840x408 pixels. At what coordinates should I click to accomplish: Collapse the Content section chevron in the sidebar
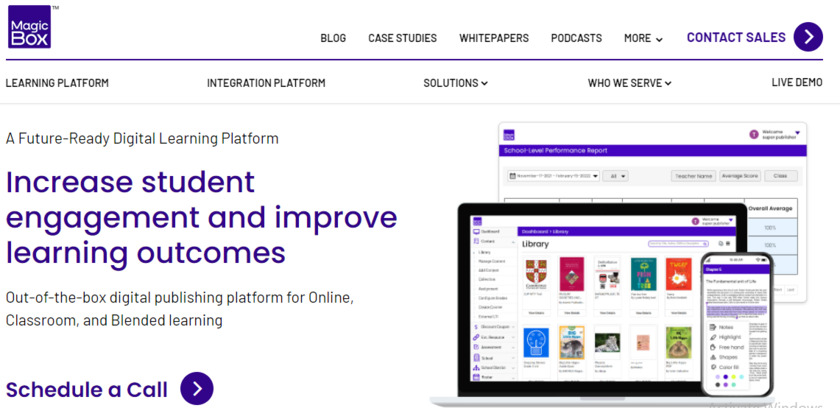(x=513, y=243)
